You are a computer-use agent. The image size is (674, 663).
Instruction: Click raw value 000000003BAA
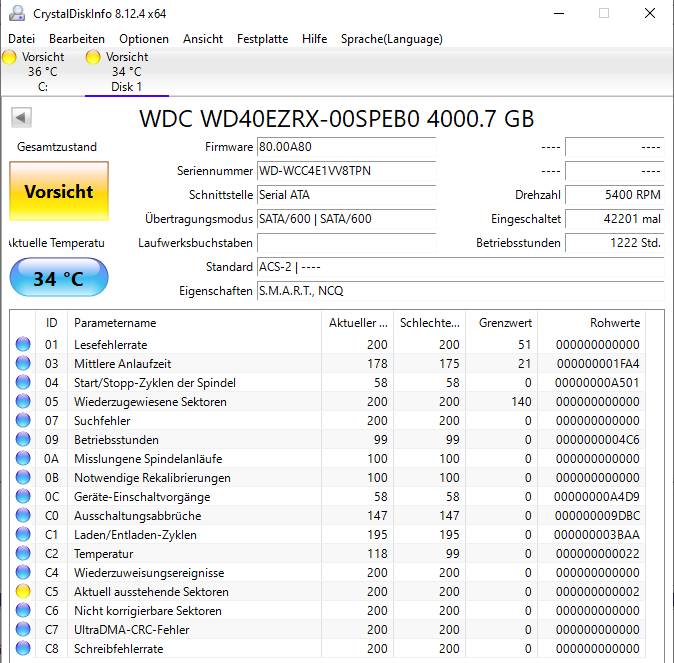[597, 535]
